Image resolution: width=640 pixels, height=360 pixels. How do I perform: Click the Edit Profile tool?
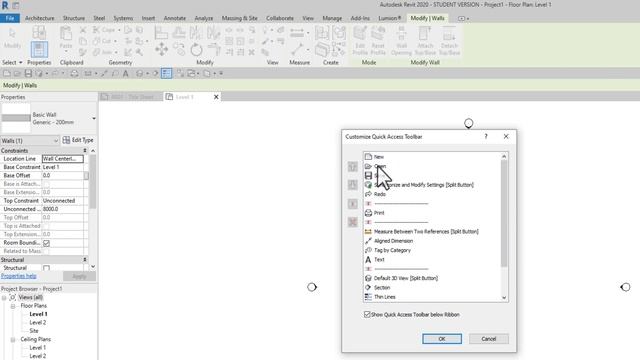click(x=360, y=41)
